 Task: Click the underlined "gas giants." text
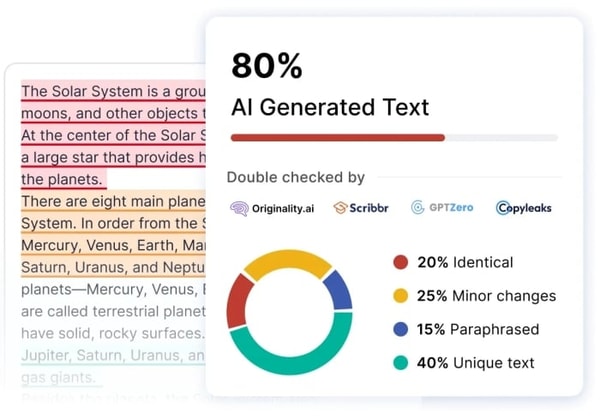[x=62, y=377]
